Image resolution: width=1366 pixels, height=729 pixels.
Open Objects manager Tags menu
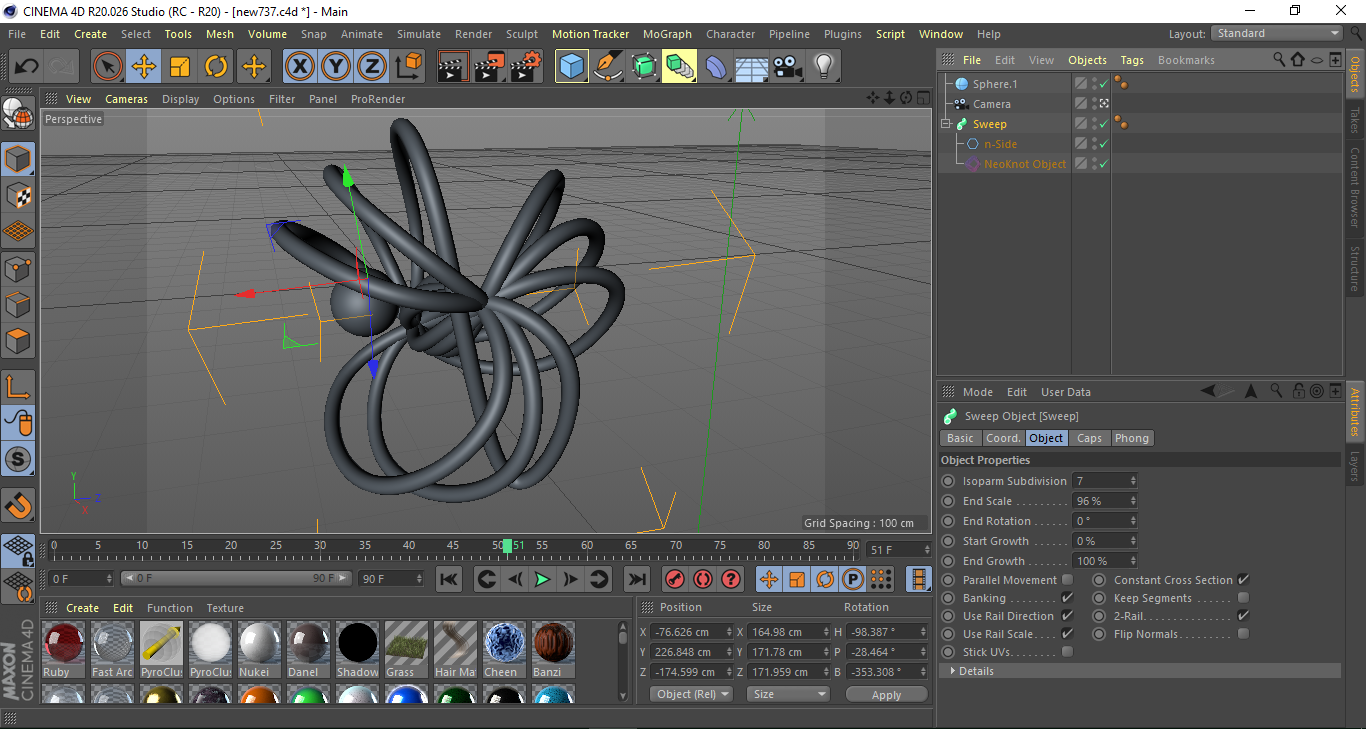point(1132,60)
